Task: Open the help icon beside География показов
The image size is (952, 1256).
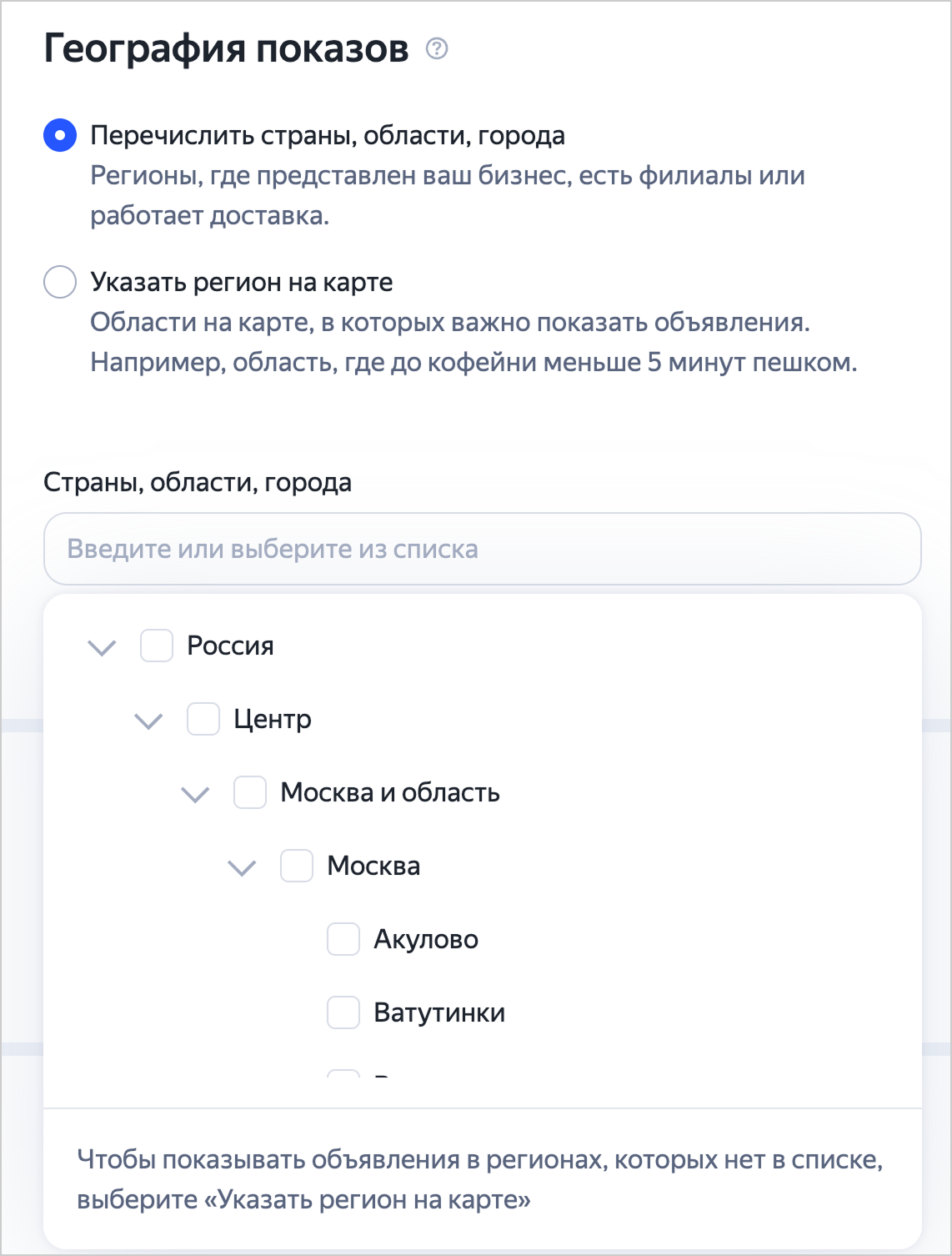Action: coord(437,49)
